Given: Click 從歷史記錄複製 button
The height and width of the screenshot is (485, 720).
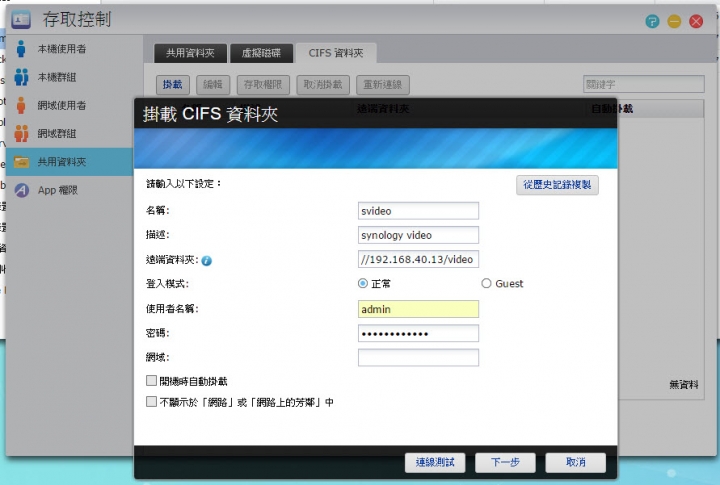Looking at the screenshot, I should (557, 185).
